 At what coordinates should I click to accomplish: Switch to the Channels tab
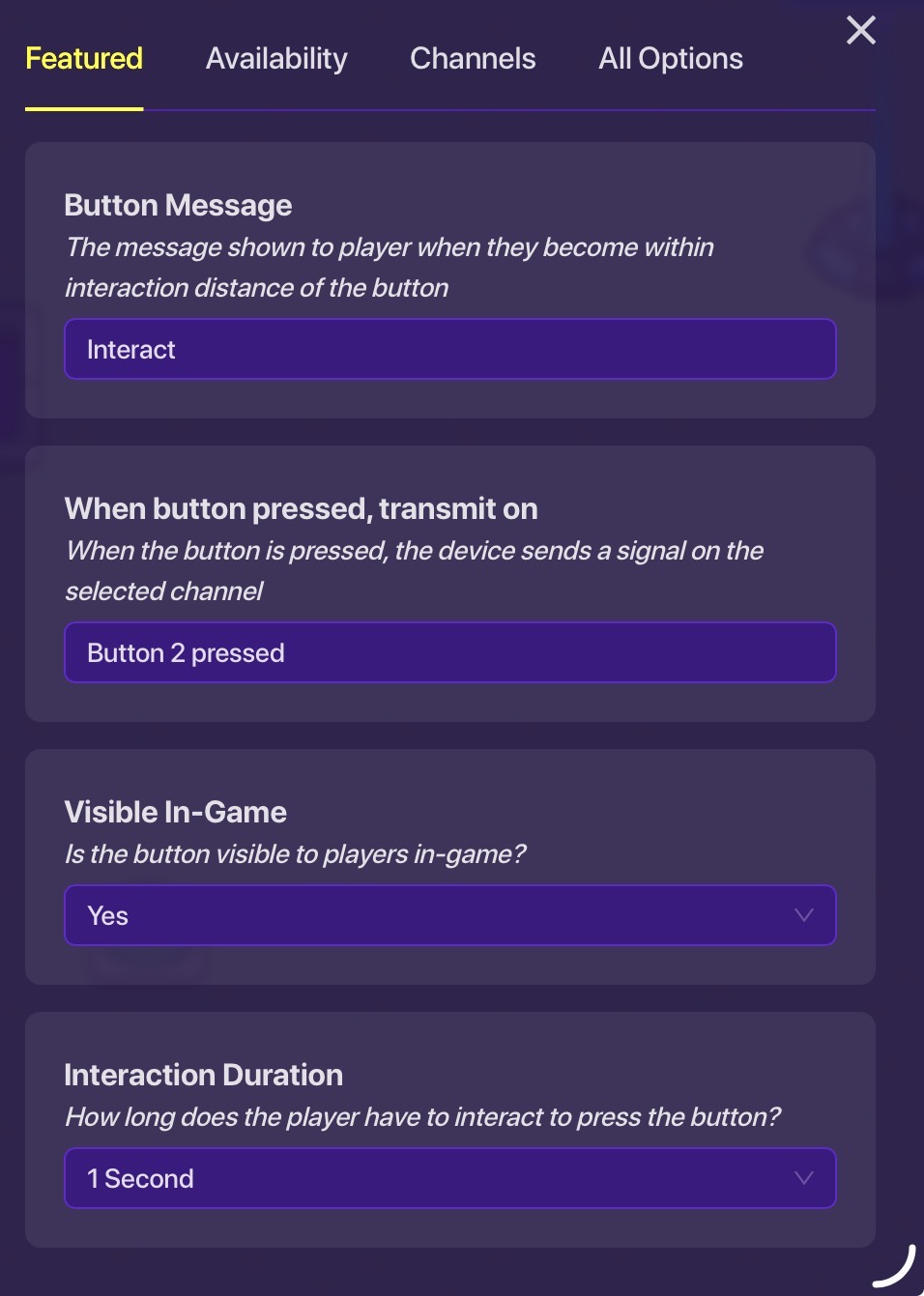(x=473, y=59)
